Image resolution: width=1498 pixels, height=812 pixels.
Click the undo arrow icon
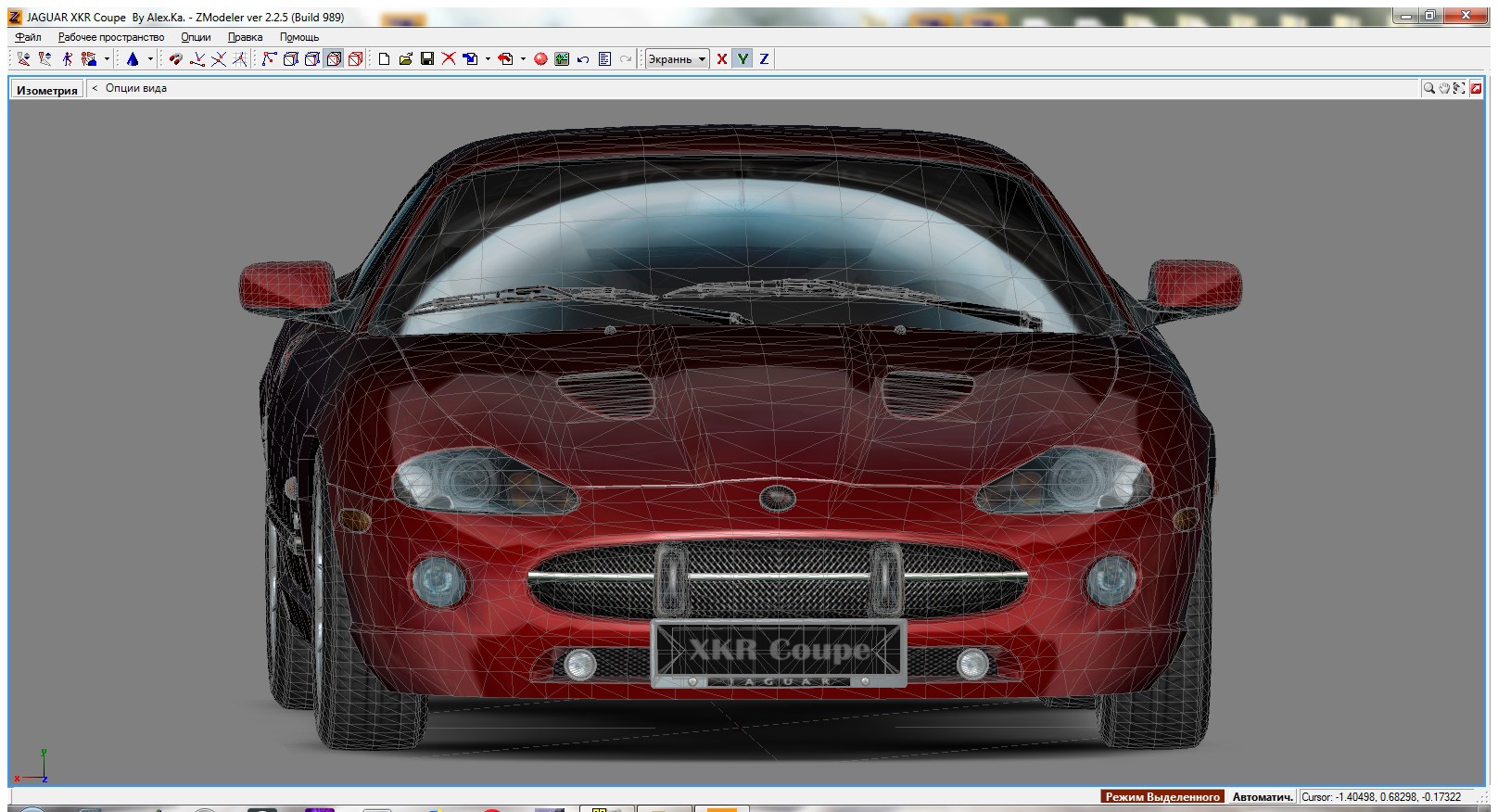[x=583, y=58]
